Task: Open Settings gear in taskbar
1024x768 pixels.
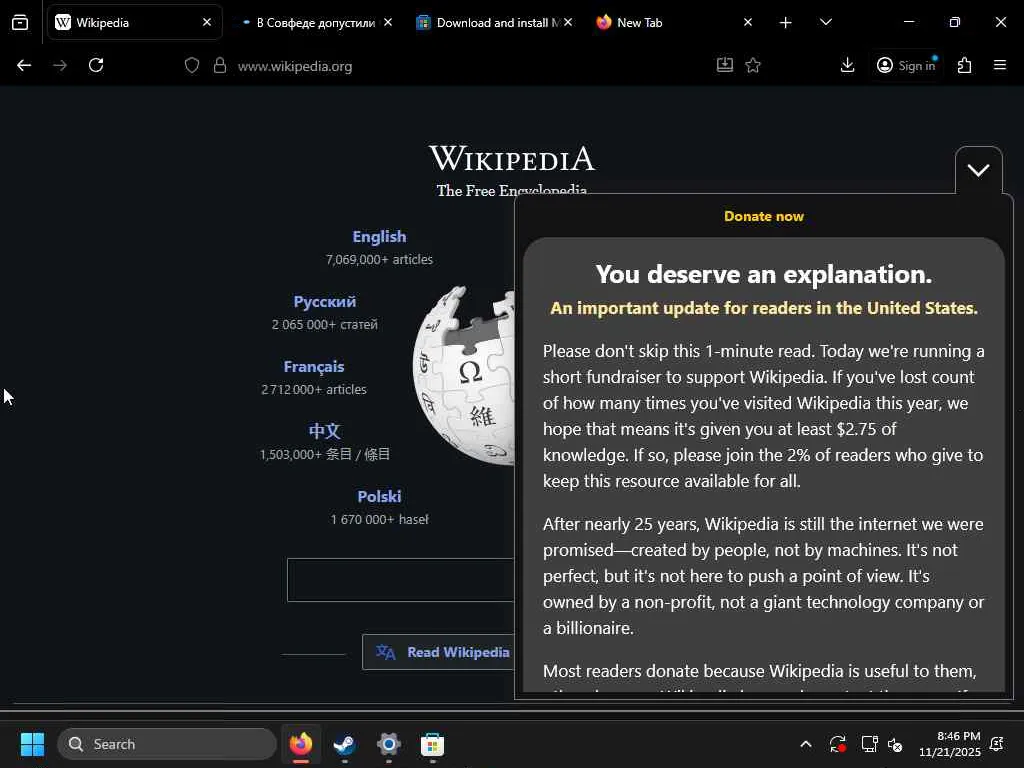Action: (389, 744)
